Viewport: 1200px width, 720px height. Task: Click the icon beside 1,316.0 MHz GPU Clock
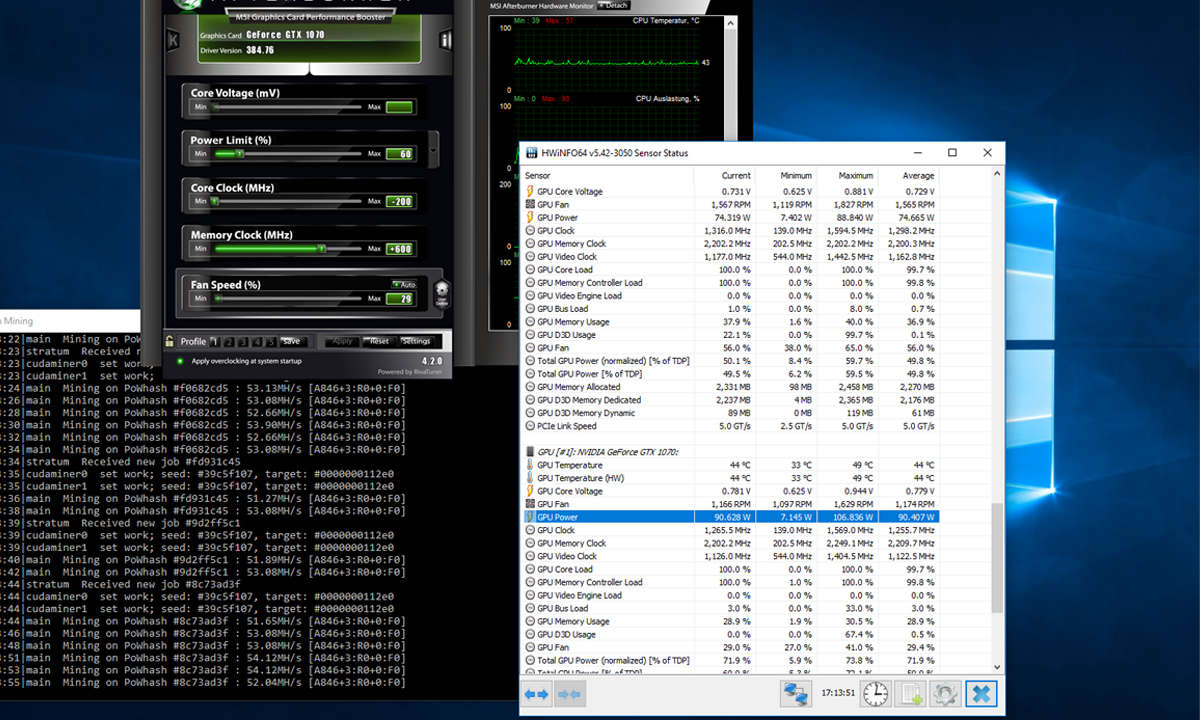click(530, 230)
